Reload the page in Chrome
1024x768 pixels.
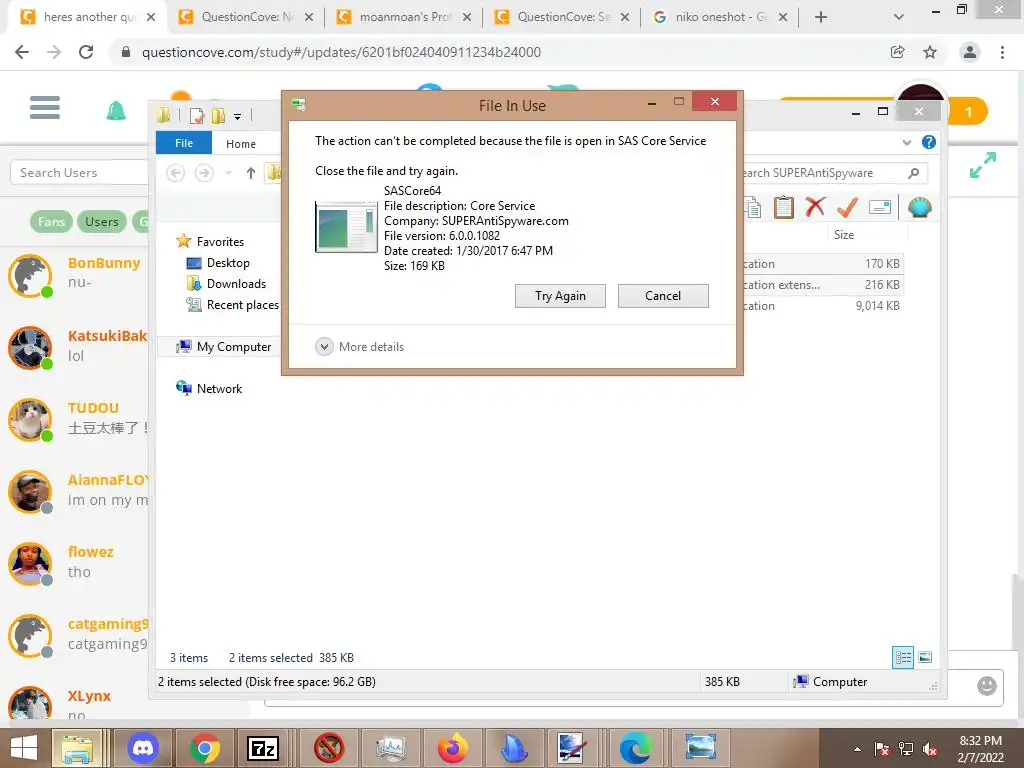(86, 52)
